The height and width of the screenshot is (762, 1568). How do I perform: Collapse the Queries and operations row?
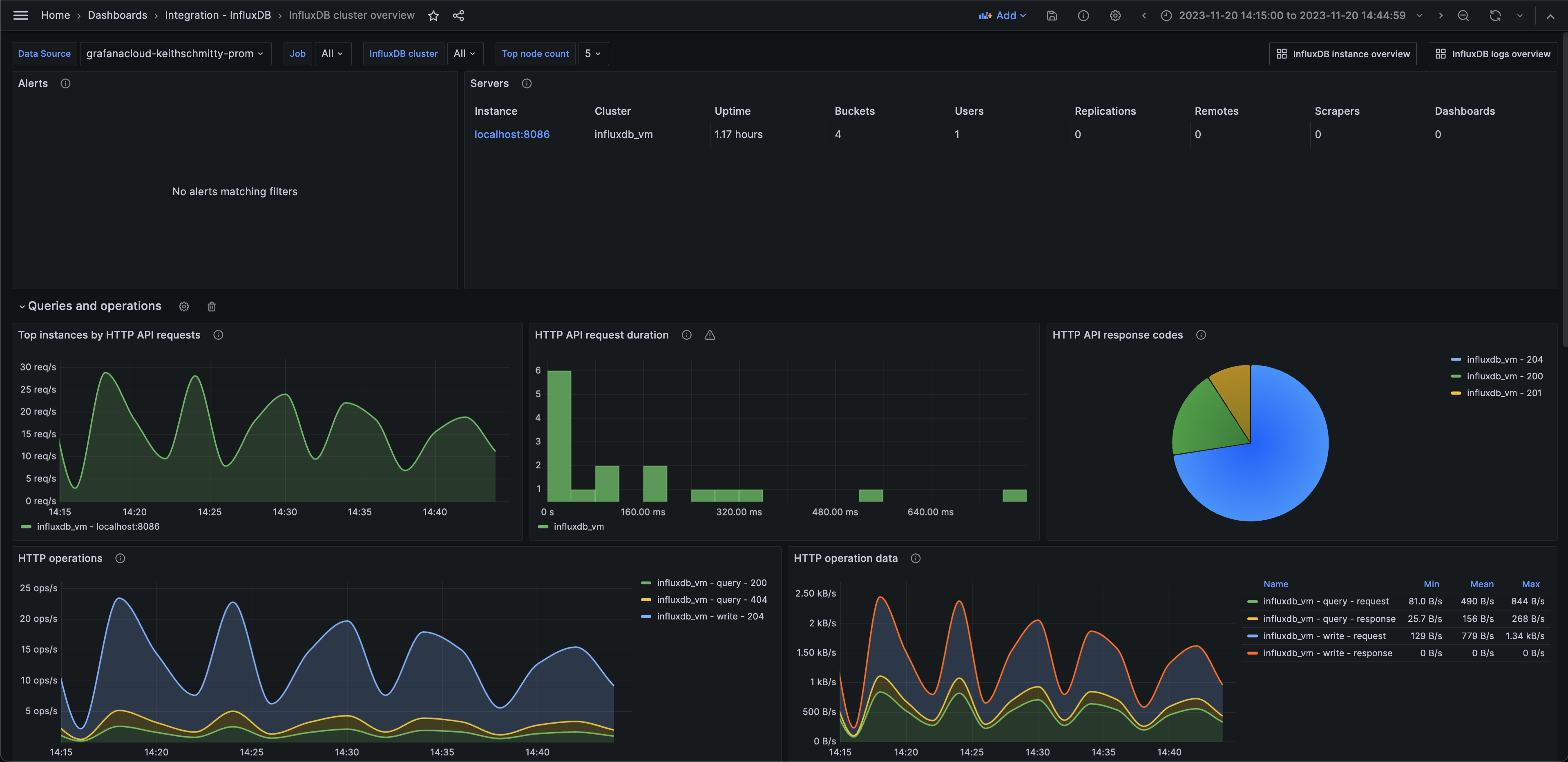coord(22,306)
